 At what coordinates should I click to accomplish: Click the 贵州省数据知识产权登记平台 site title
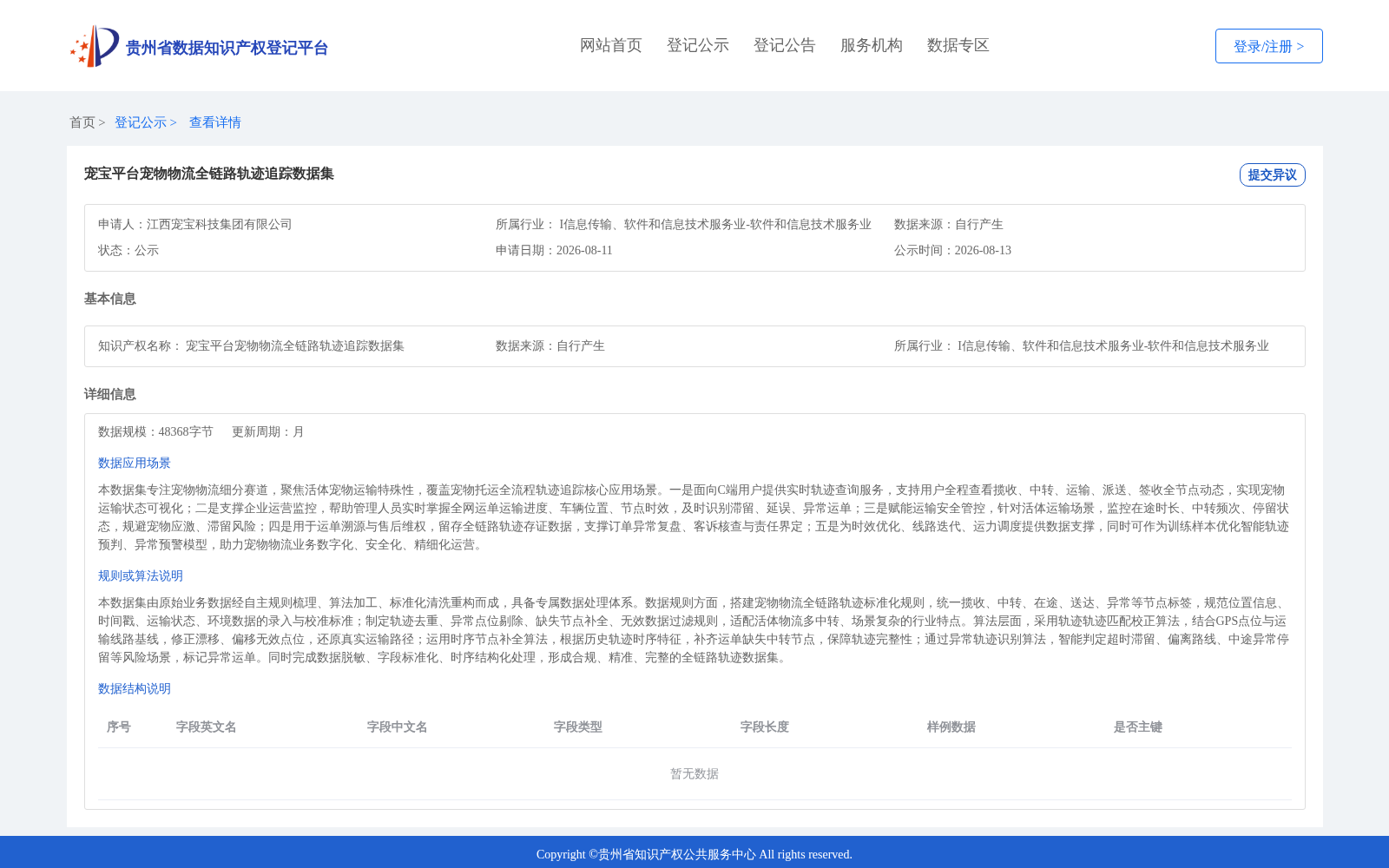(227, 48)
